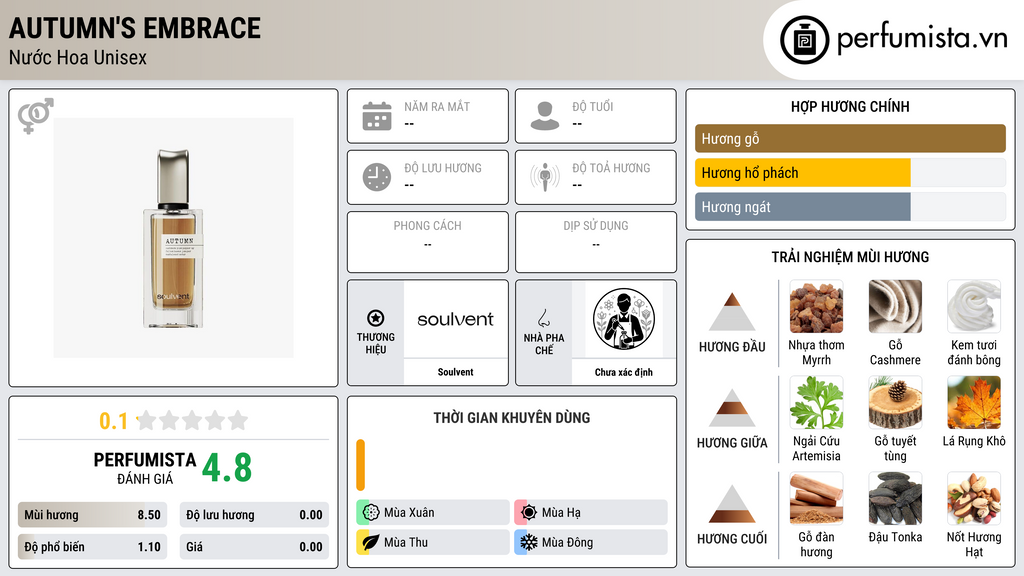Click the clock icon for Độ Lưu Hương
The width and height of the screenshot is (1024, 576).
[x=377, y=177]
